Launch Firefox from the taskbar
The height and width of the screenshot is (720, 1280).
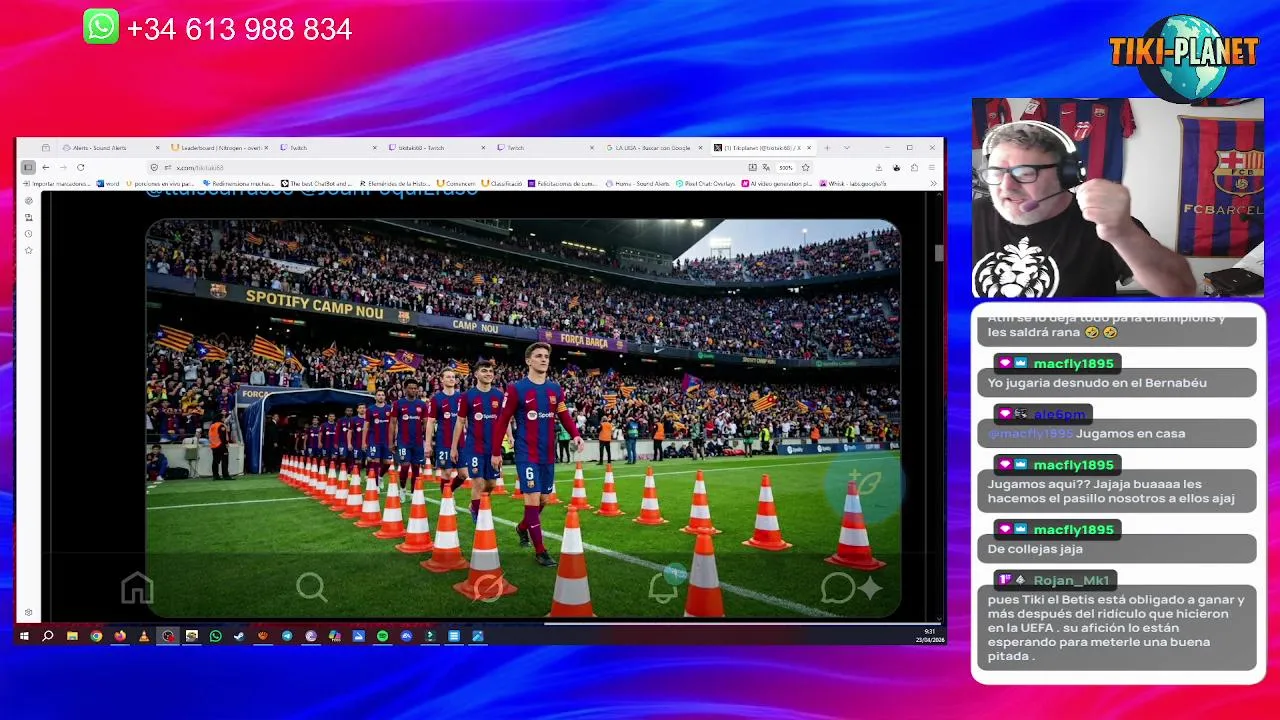pos(120,636)
